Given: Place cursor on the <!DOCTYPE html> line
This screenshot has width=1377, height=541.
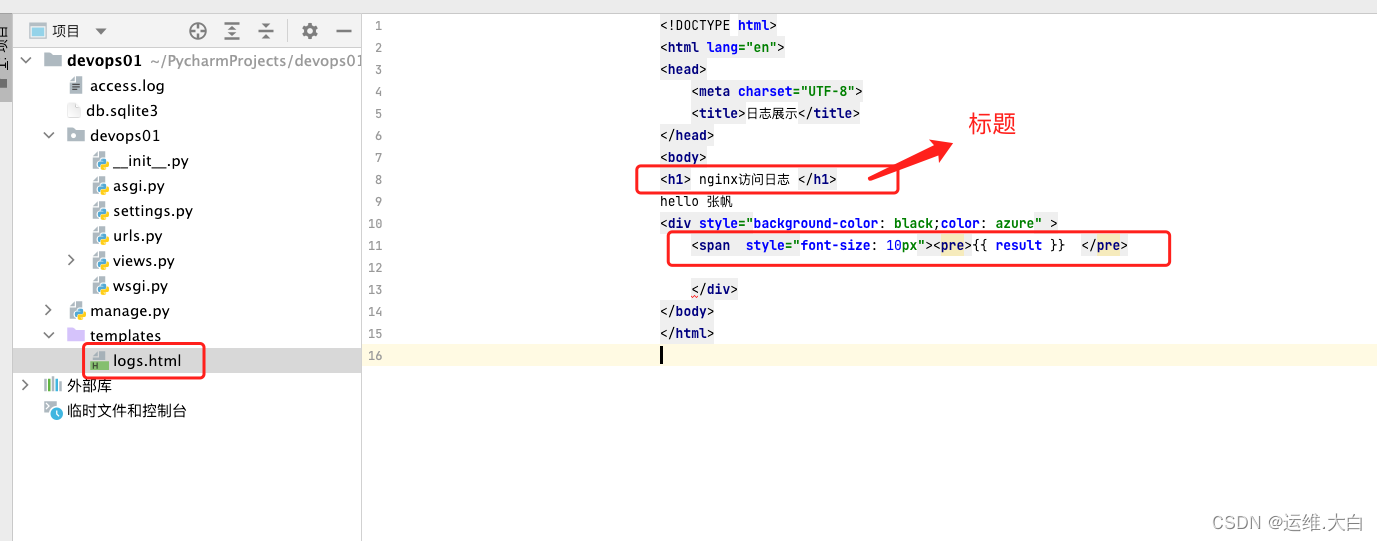Looking at the screenshot, I should point(718,25).
